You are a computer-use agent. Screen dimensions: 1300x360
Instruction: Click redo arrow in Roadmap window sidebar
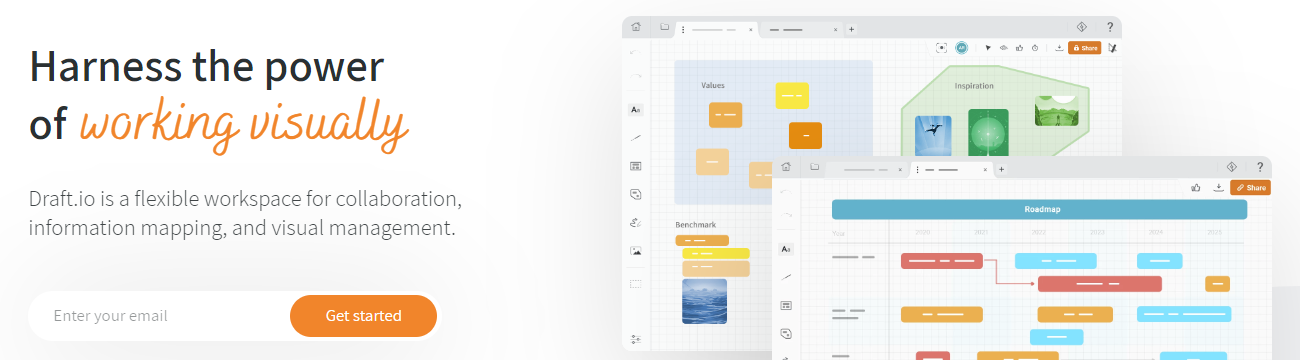[787, 216]
